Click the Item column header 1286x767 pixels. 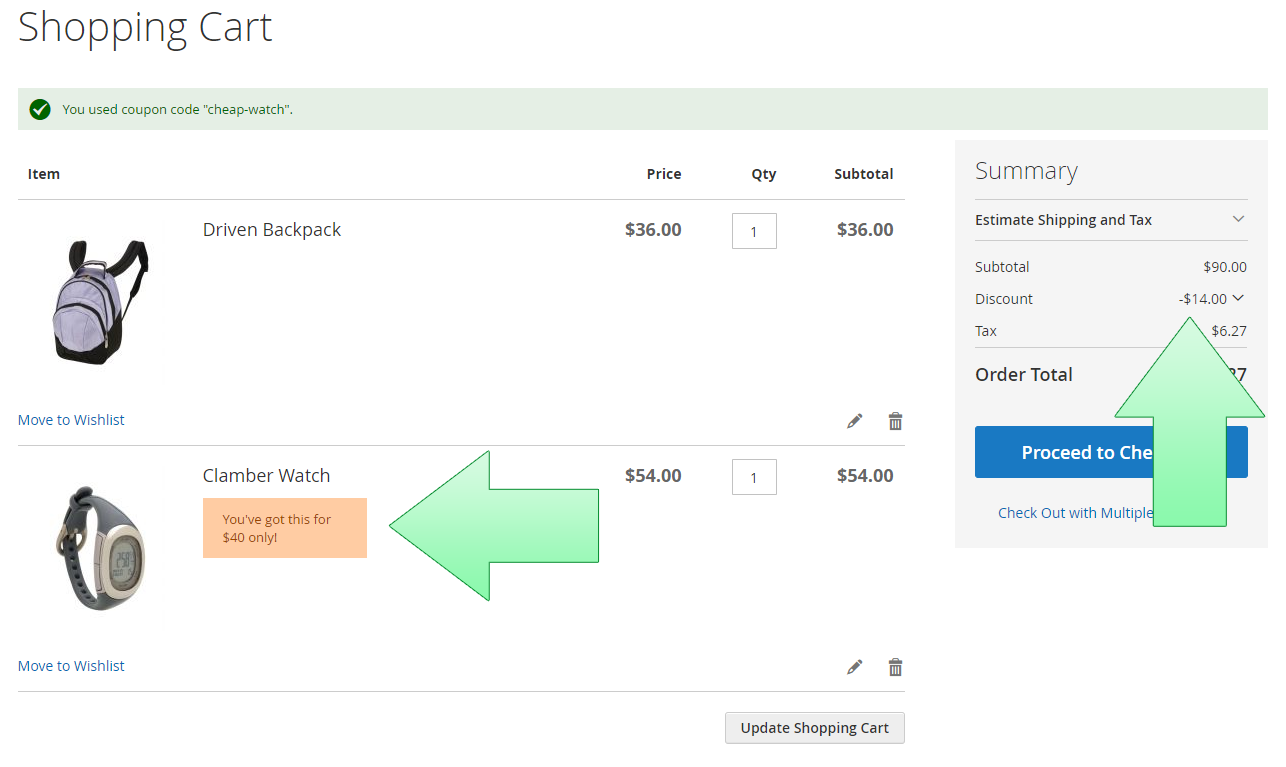44,174
